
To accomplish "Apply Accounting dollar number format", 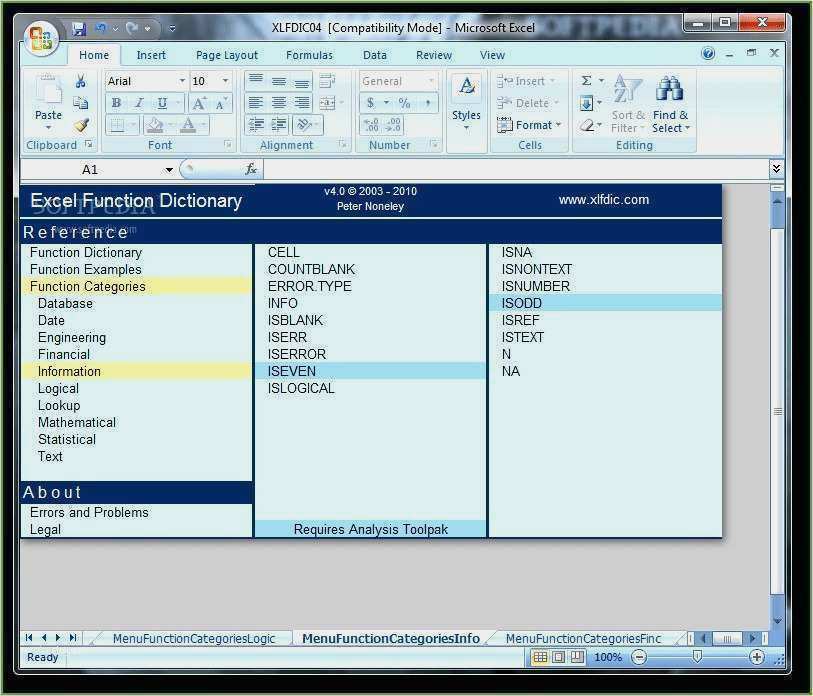I will click(x=370, y=103).
